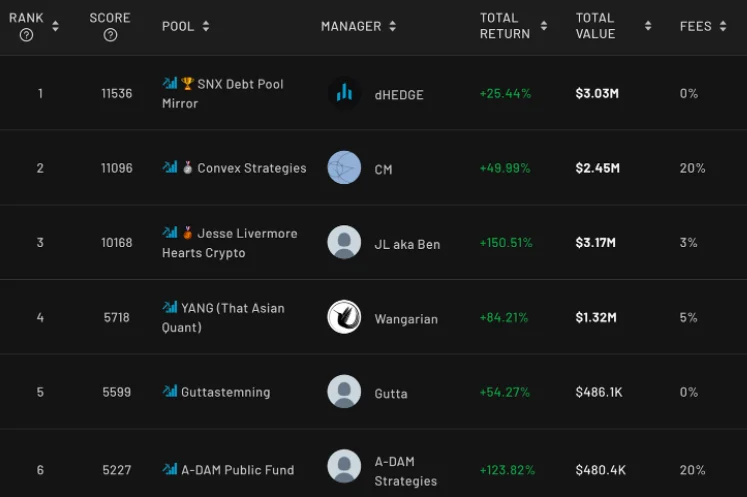Click total value $2.45M
Screen dimensions: 747x497
click(x=598, y=168)
